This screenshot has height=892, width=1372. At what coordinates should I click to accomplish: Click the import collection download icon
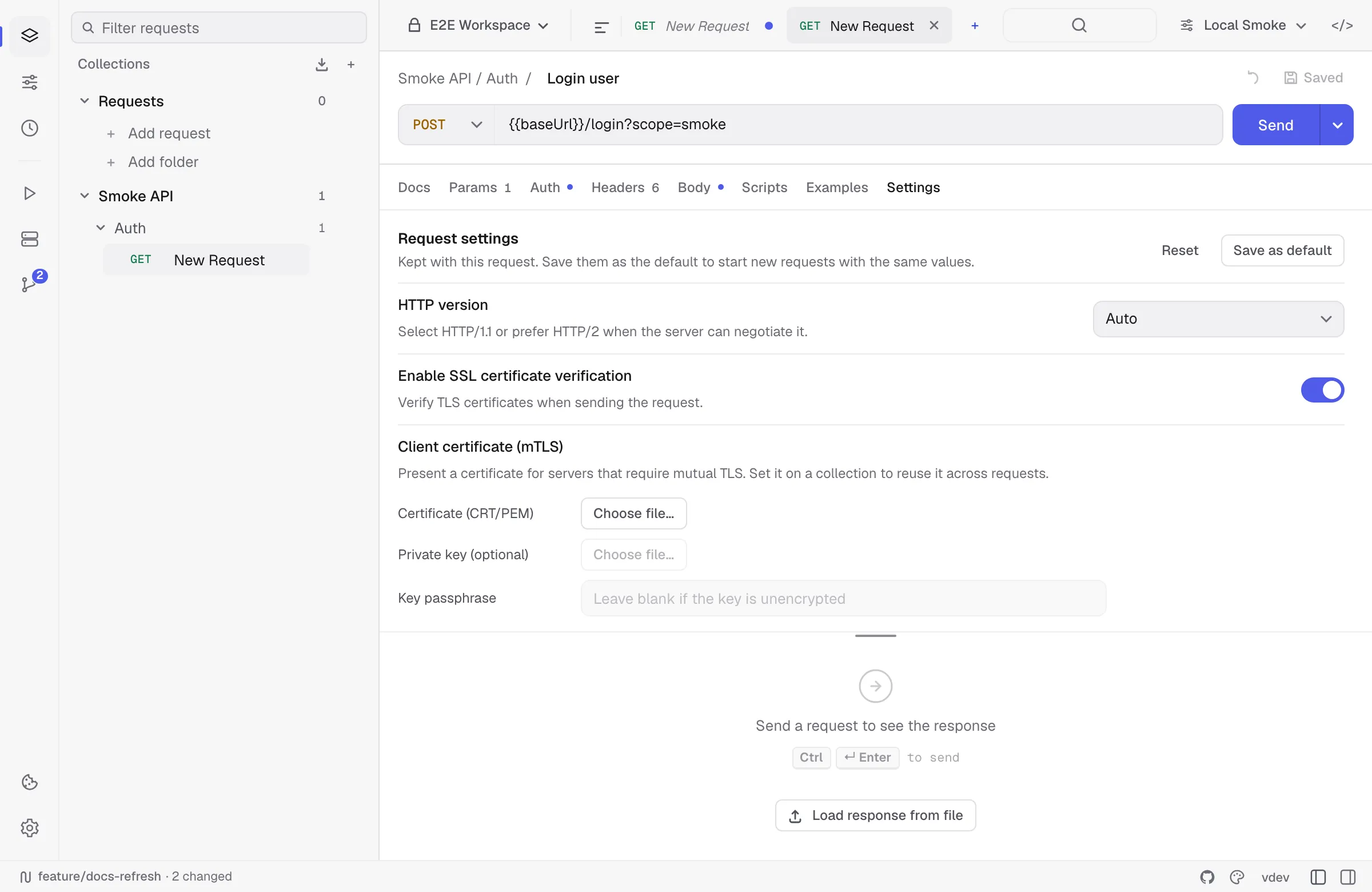pyautogui.click(x=322, y=65)
